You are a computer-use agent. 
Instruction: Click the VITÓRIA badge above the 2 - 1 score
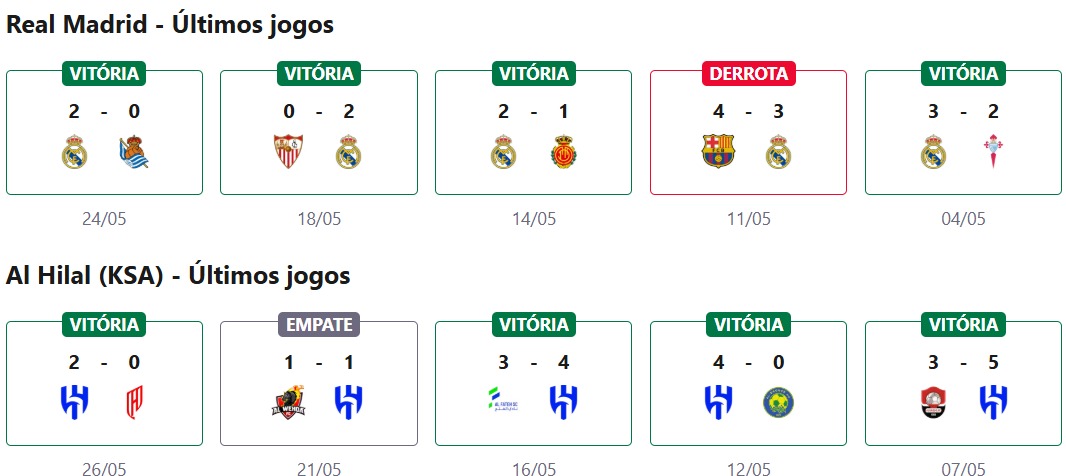pos(533,73)
